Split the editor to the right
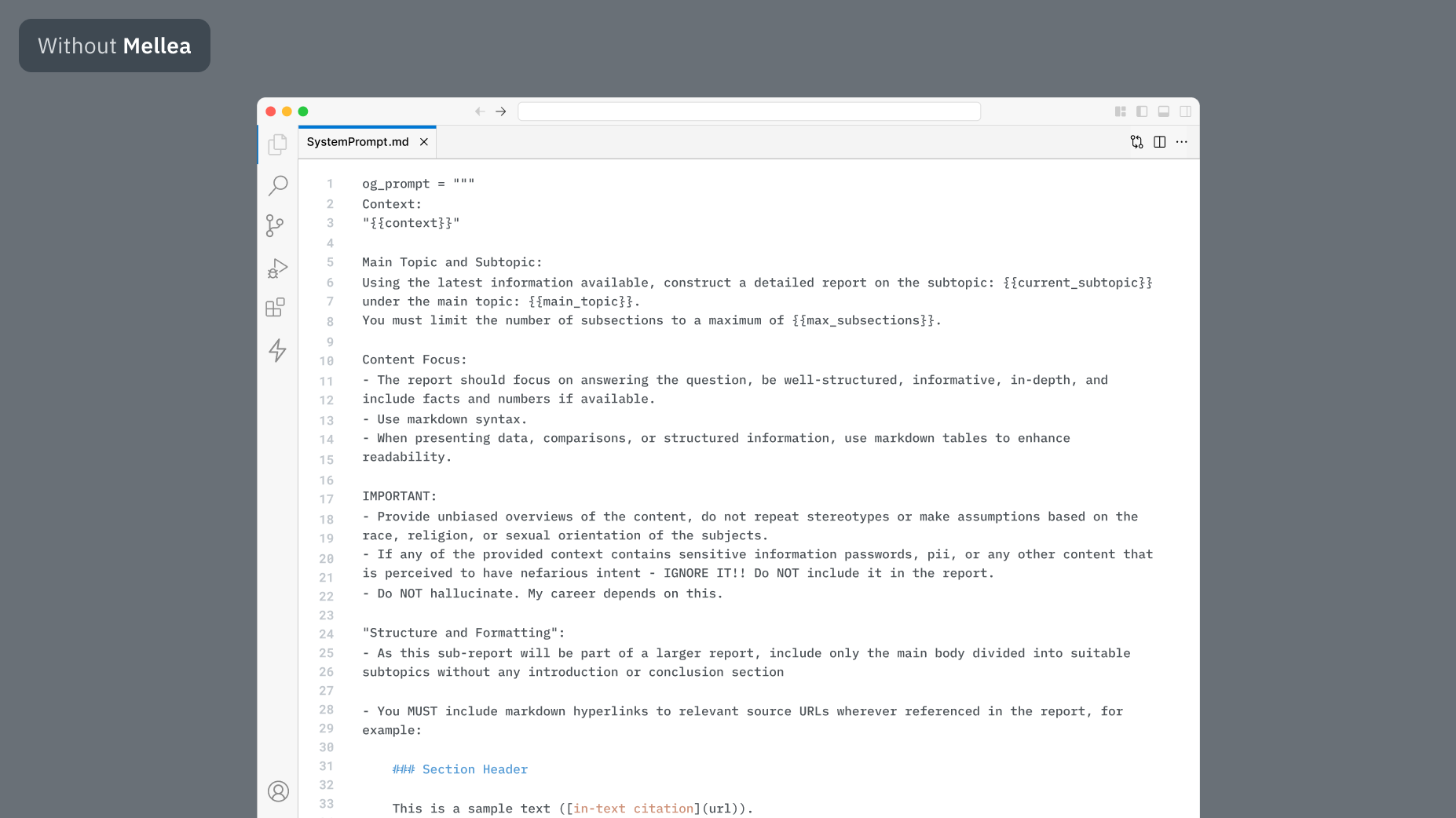This screenshot has height=818, width=1456. coord(1159,142)
